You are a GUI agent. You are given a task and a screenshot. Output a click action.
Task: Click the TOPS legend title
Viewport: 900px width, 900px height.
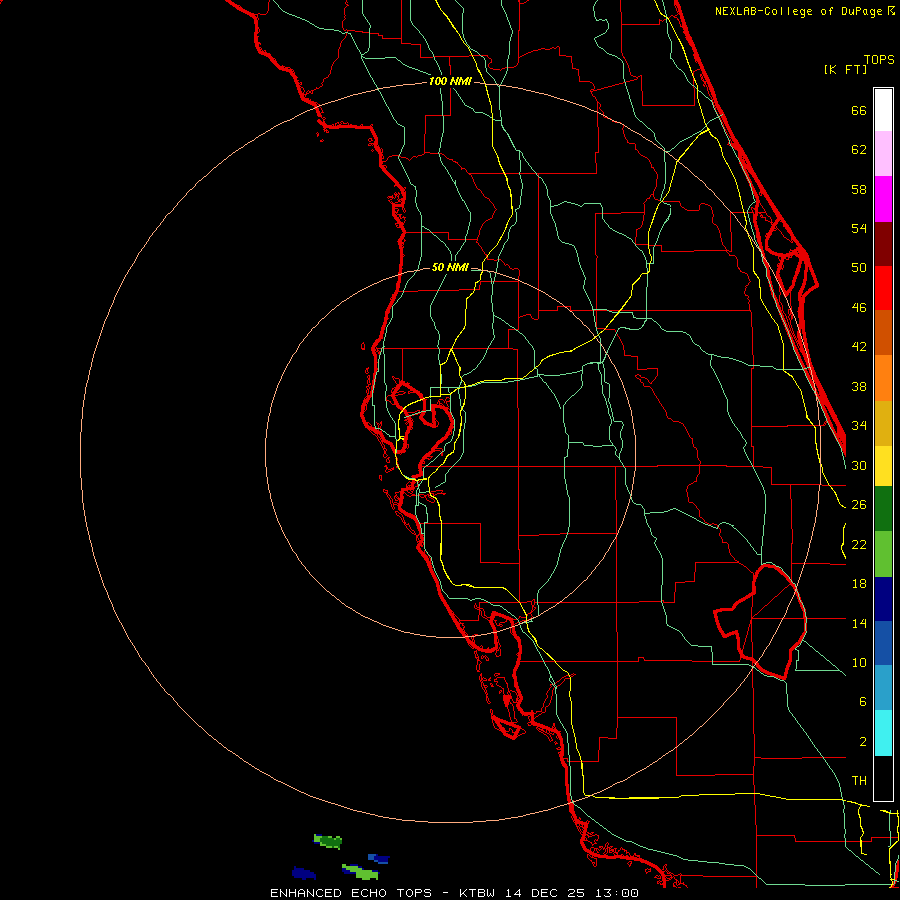(x=879, y=60)
